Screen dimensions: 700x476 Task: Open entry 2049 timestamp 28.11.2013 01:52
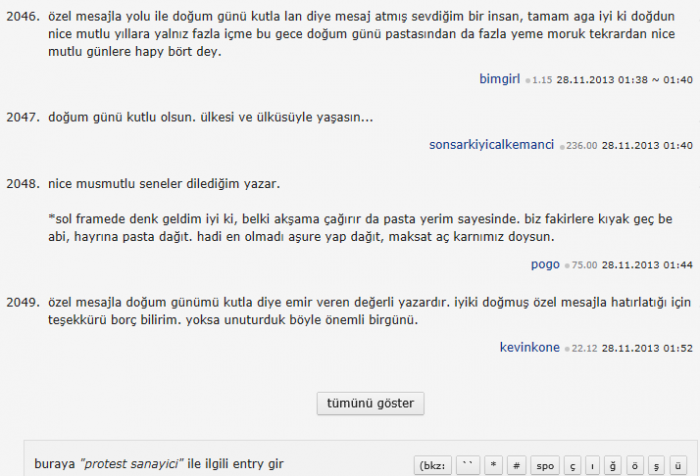647,348
